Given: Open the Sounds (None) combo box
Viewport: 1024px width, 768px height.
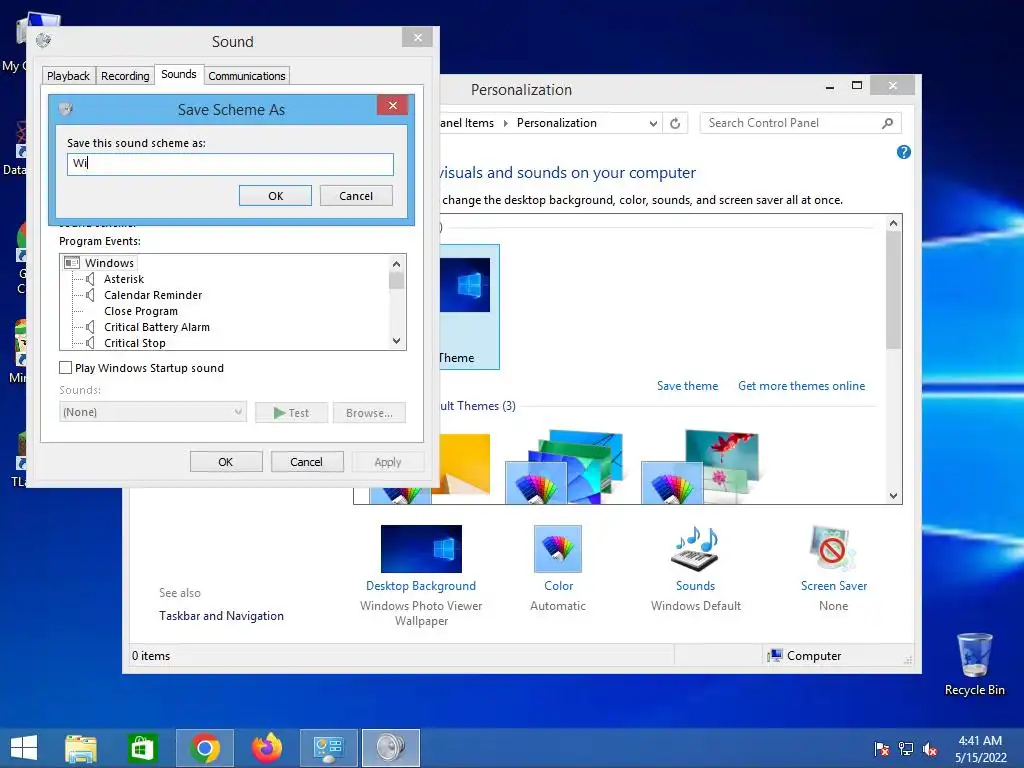Looking at the screenshot, I should tap(153, 412).
